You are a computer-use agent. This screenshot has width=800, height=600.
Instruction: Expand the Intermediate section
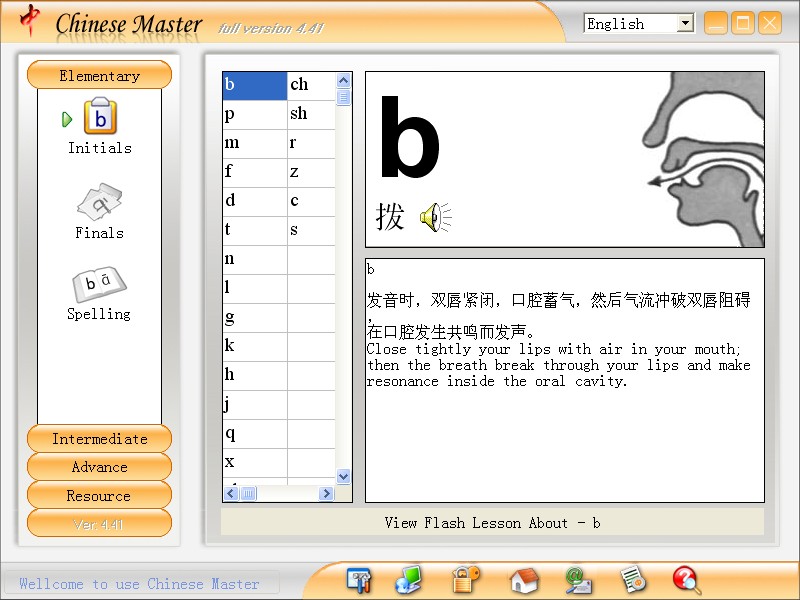pyautogui.click(x=99, y=439)
